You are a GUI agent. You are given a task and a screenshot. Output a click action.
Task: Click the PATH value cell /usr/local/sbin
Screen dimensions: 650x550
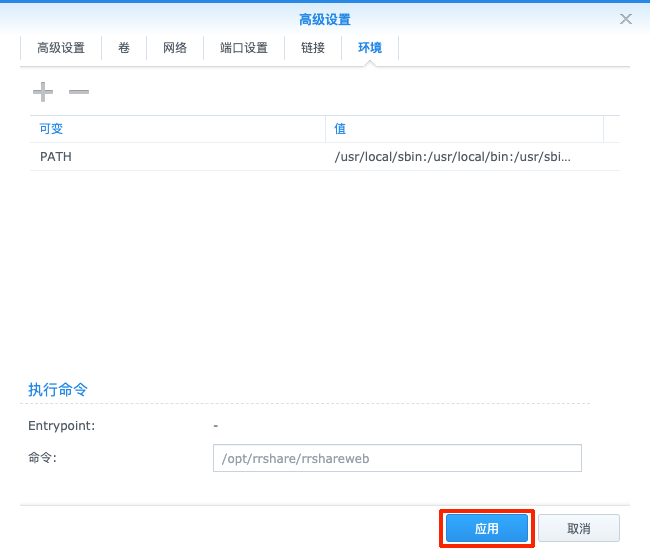pyautogui.click(x=453, y=157)
